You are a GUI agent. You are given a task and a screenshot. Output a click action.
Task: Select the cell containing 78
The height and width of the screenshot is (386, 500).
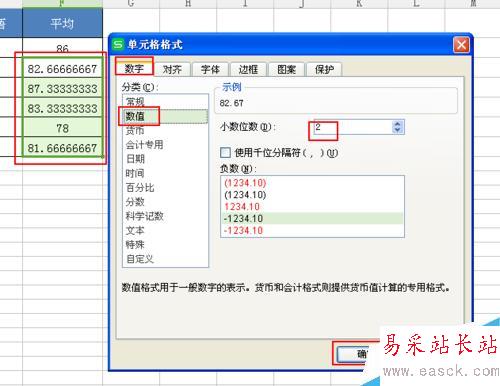pyautogui.click(x=62, y=128)
